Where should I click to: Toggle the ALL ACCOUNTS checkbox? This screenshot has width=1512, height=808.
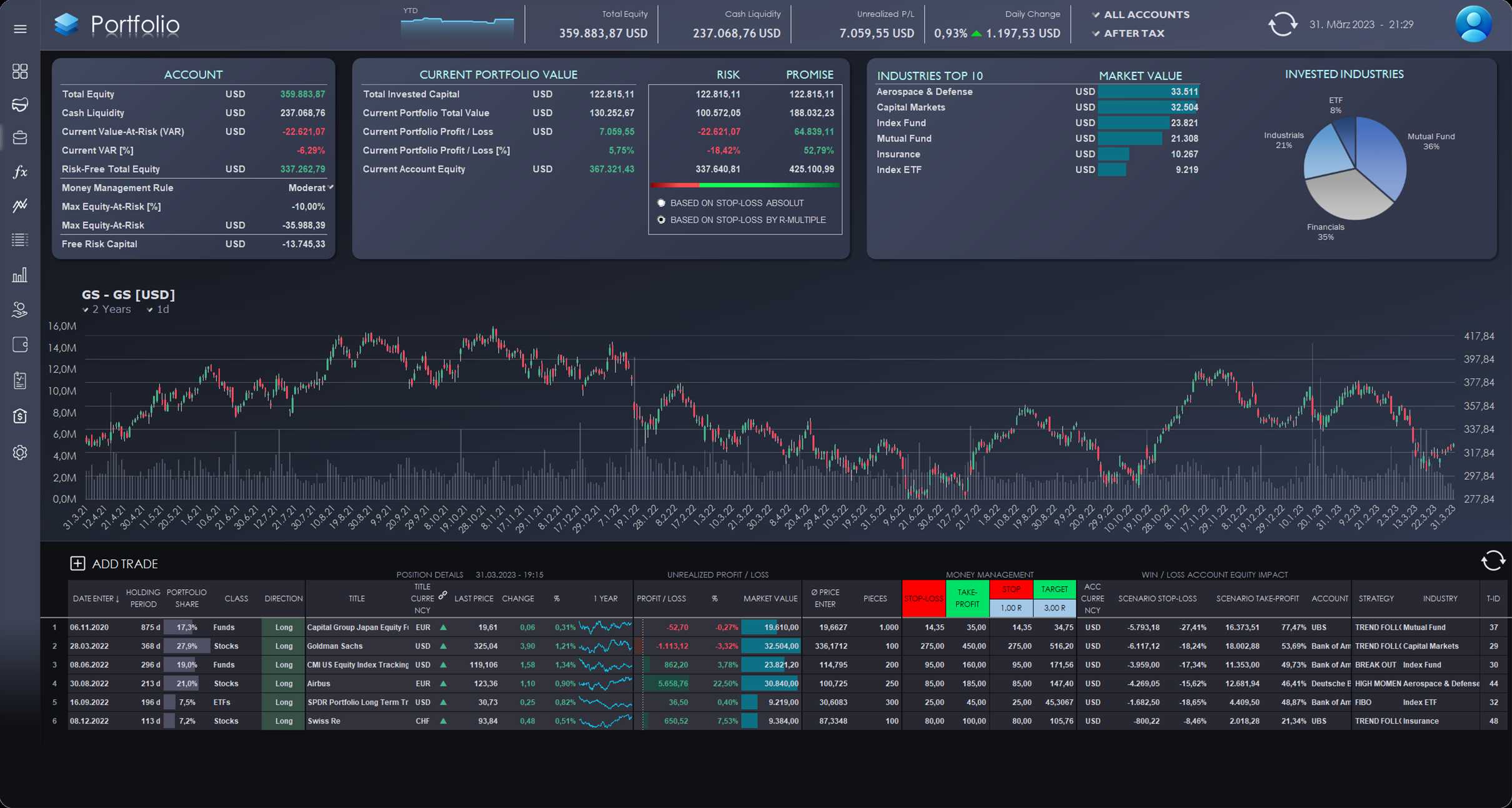(x=1140, y=14)
